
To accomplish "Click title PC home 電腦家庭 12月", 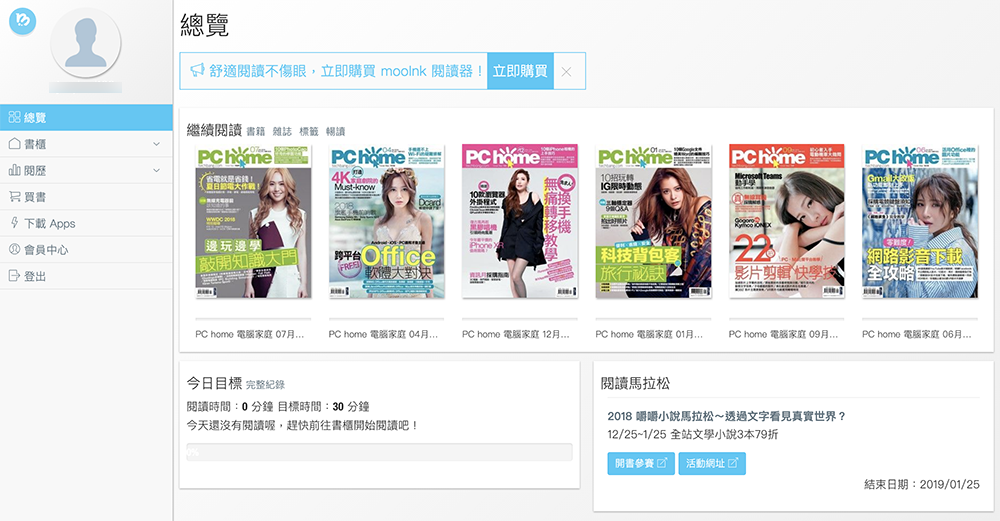I will coord(515,334).
